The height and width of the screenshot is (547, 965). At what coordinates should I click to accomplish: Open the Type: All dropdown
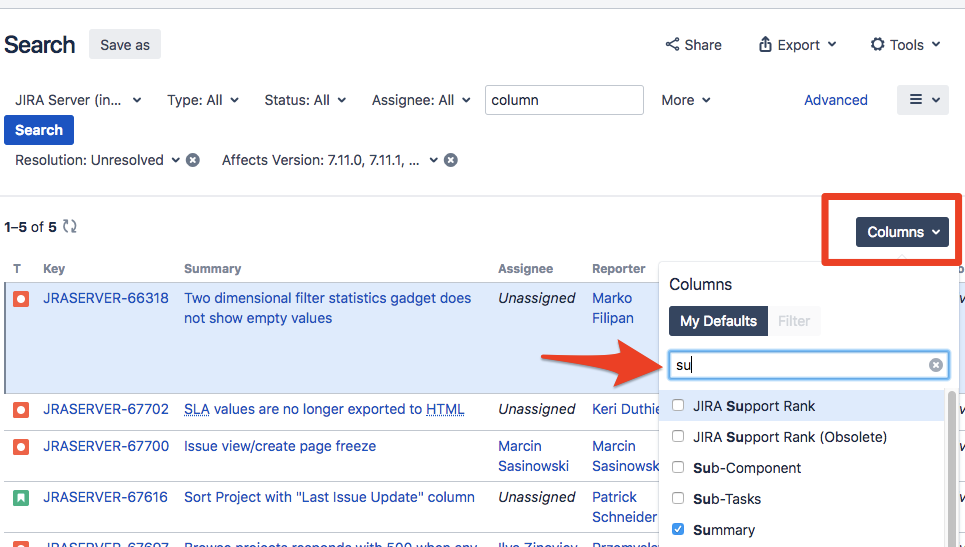click(203, 100)
